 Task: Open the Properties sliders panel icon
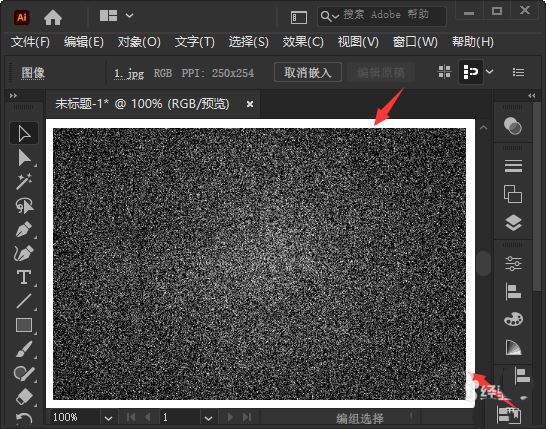click(513, 264)
